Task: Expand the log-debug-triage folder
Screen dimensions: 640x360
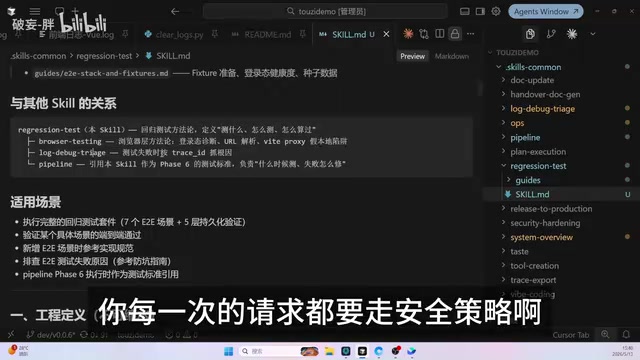Action: pos(542,109)
